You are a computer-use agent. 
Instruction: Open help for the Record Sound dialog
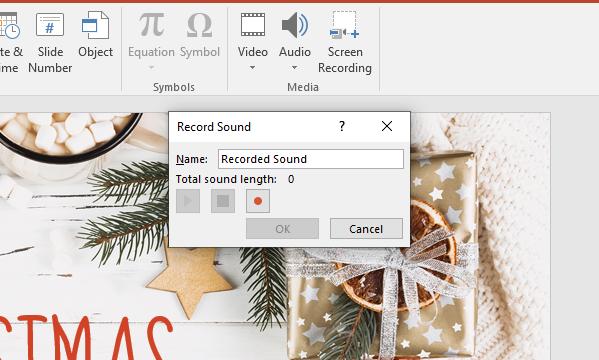(342, 126)
